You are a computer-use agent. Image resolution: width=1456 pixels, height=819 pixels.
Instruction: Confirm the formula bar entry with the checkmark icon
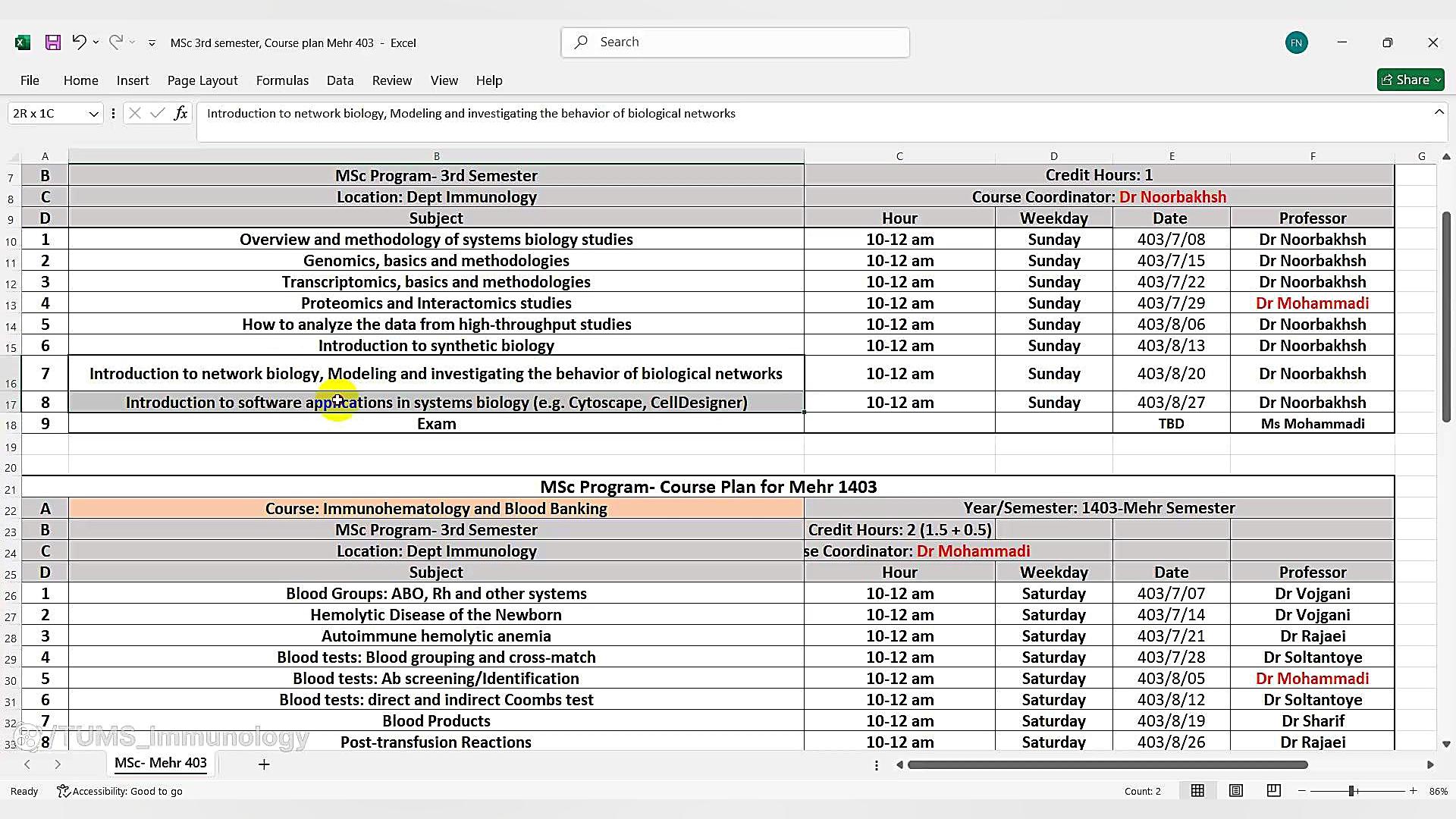158,114
